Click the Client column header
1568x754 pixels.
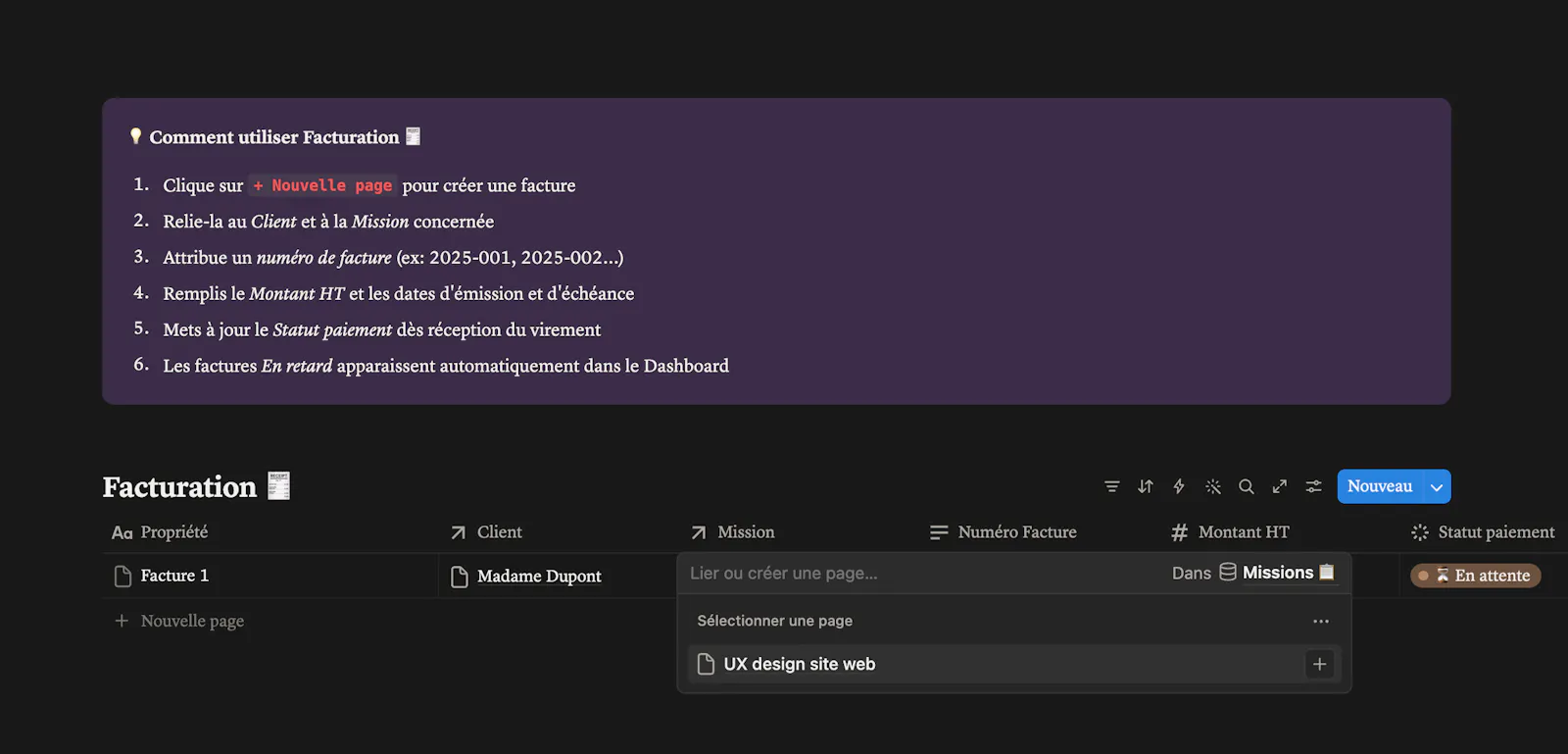(x=486, y=532)
